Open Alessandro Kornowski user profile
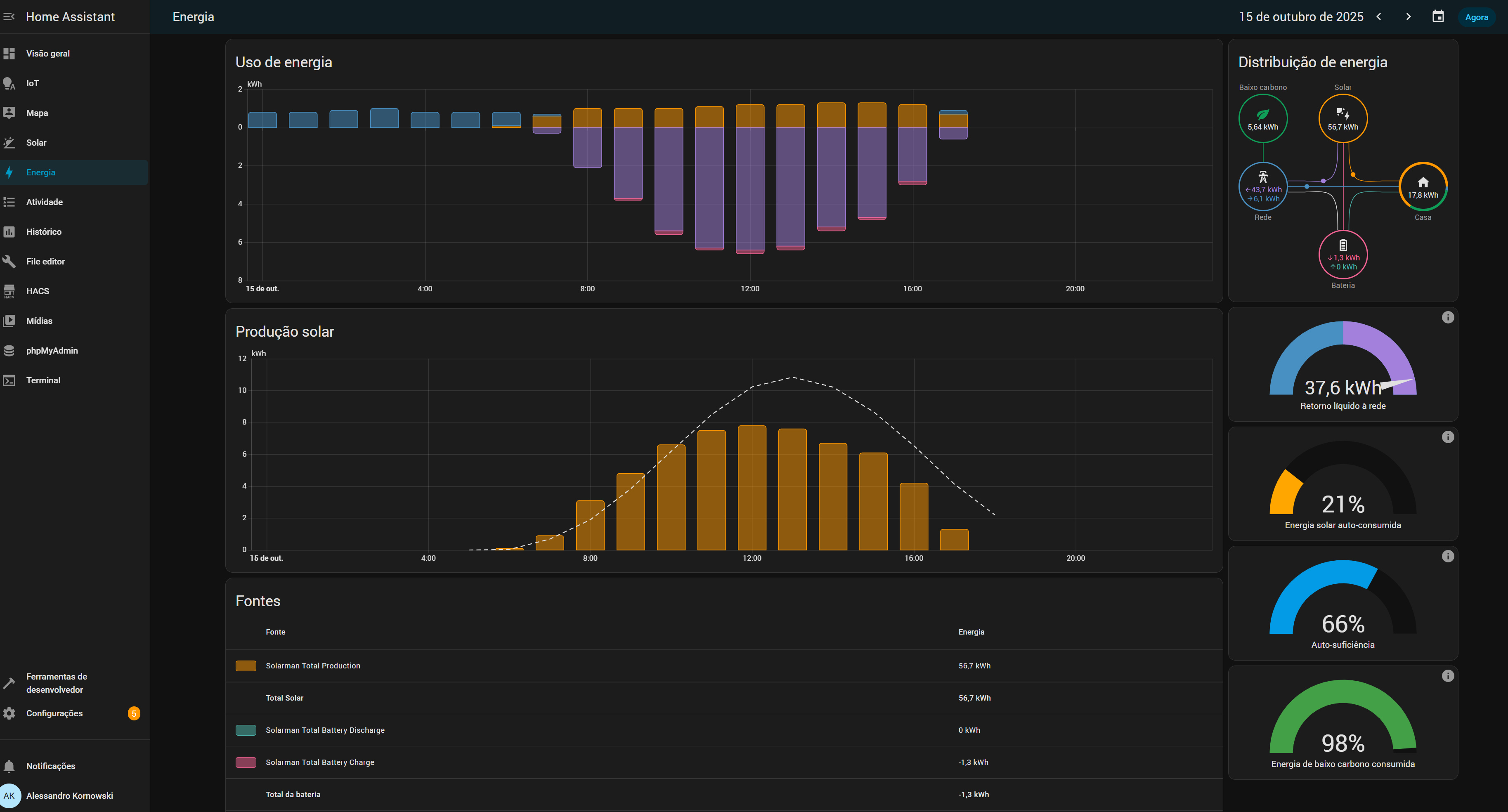The image size is (1508, 812). (69, 795)
